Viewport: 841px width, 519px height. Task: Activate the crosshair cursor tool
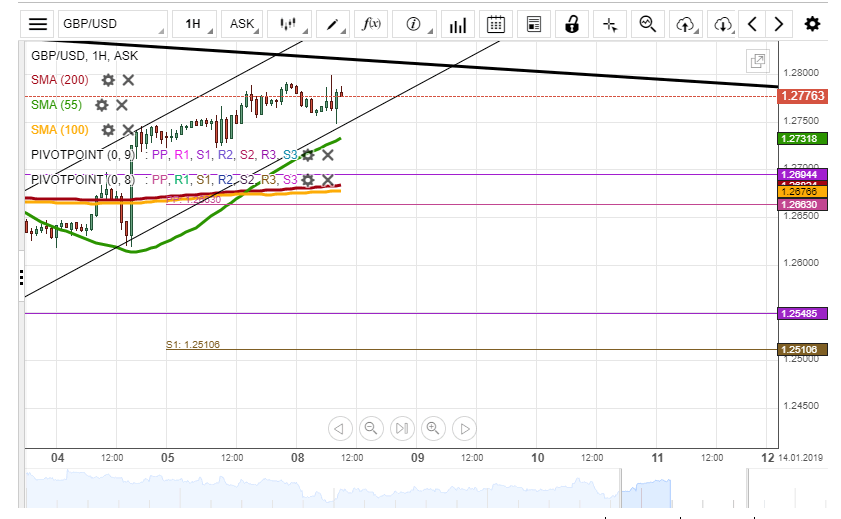click(610, 24)
